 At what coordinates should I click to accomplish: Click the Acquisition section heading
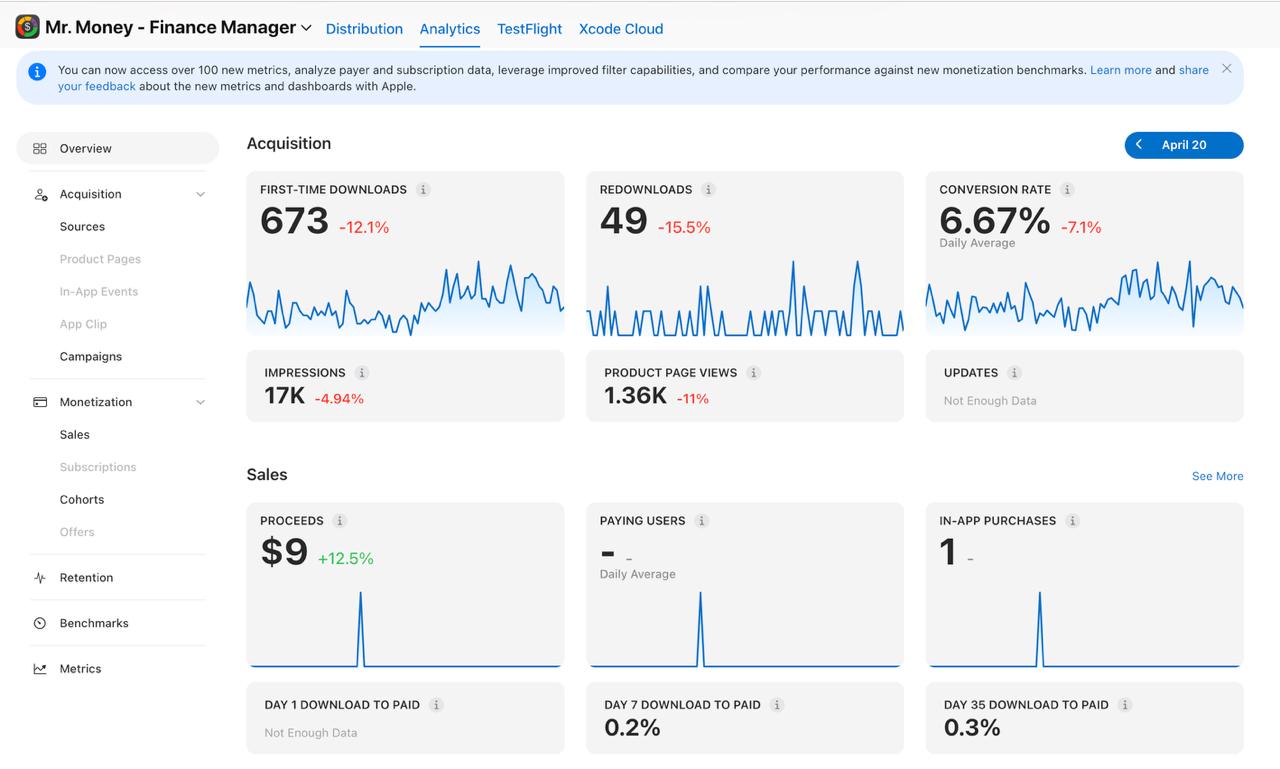pos(289,143)
